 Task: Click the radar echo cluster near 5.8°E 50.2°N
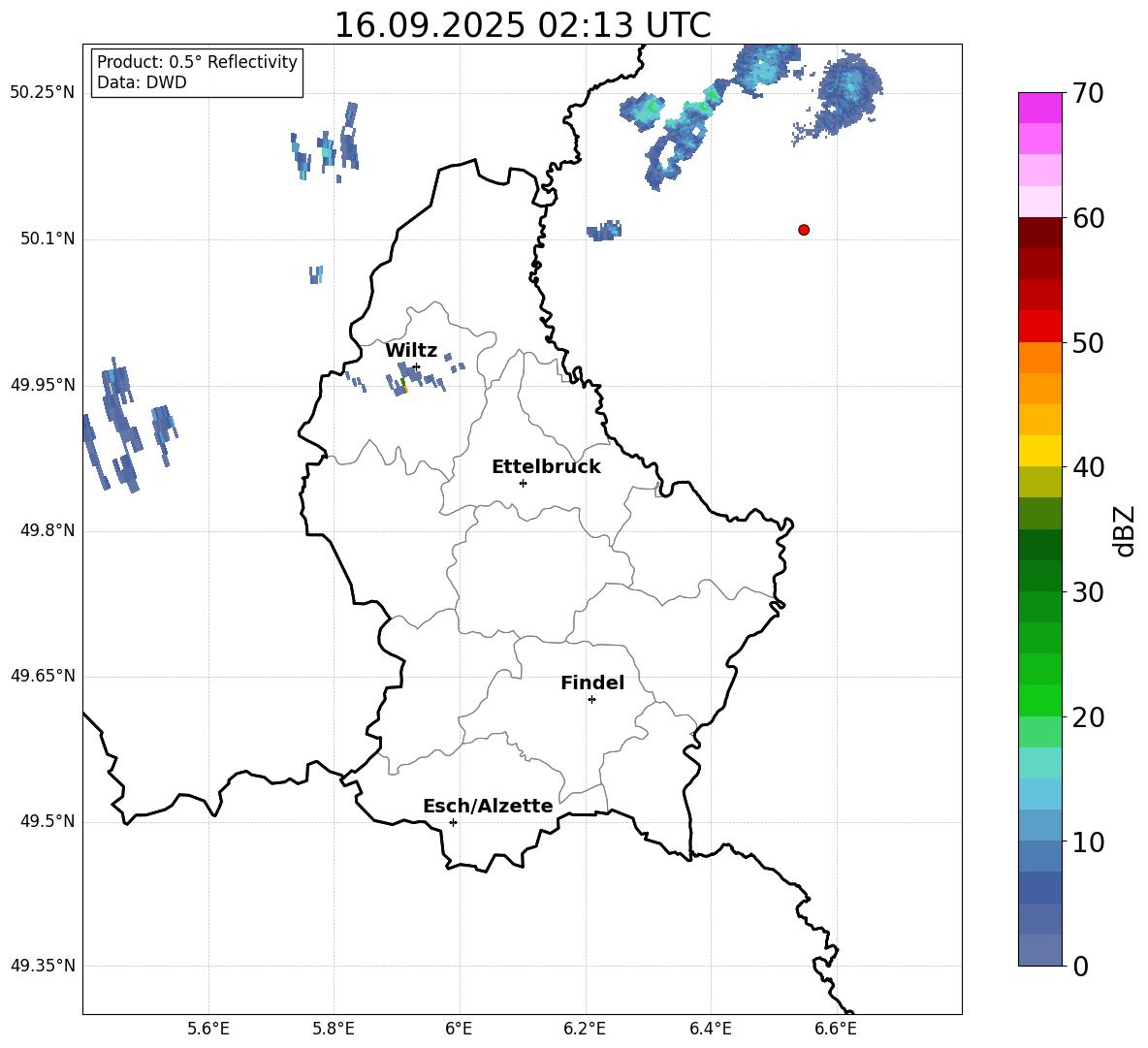click(x=325, y=143)
